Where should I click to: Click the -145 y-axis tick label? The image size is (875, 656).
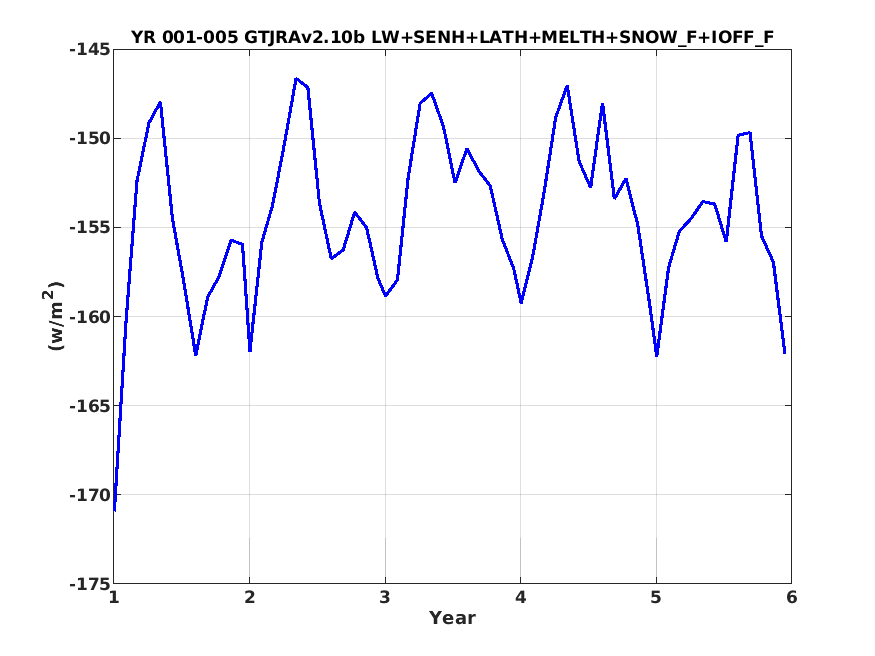pos(89,50)
